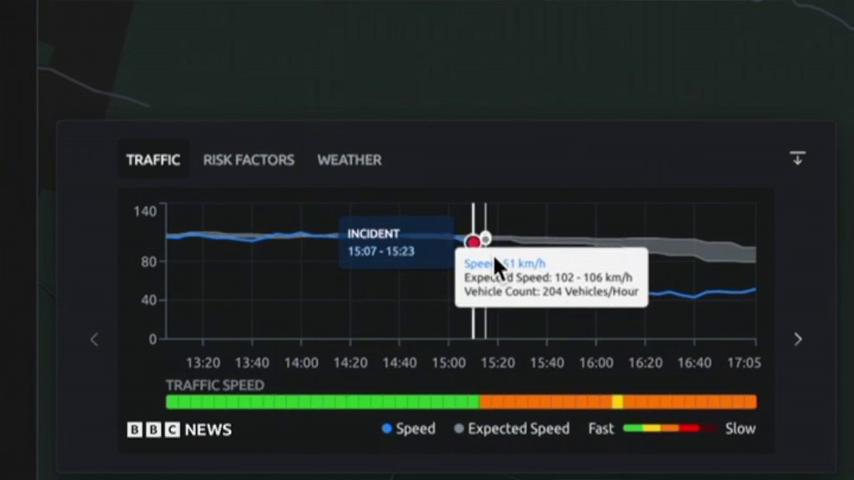Click the red incident marker dot

[x=473, y=242]
